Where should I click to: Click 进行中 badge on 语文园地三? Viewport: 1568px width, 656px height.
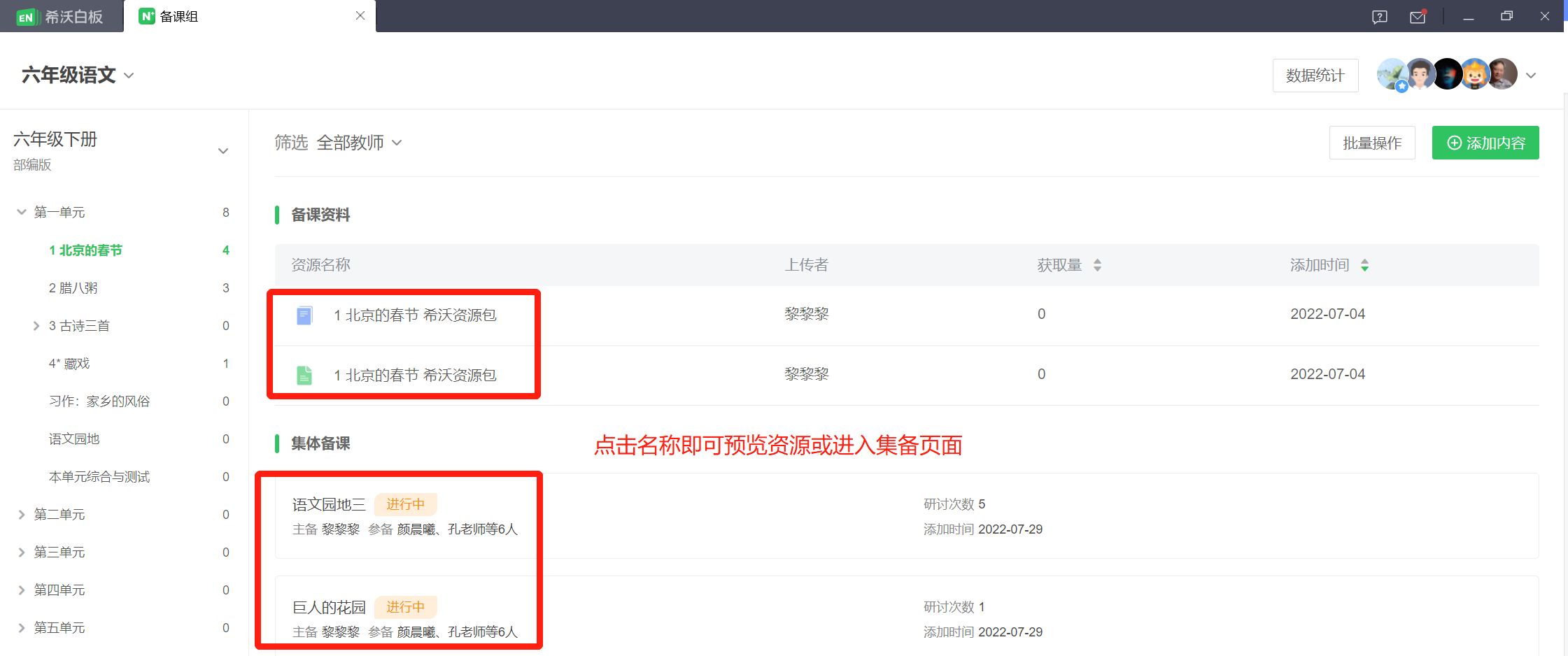coord(406,504)
